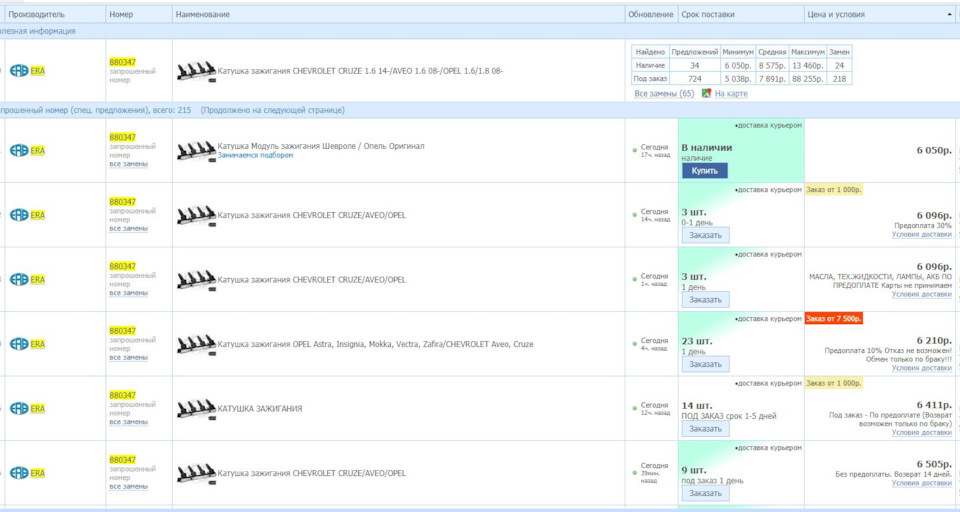Screen dimensions: 960x512
Task: Select price '6 210р.'
Action: point(934,341)
